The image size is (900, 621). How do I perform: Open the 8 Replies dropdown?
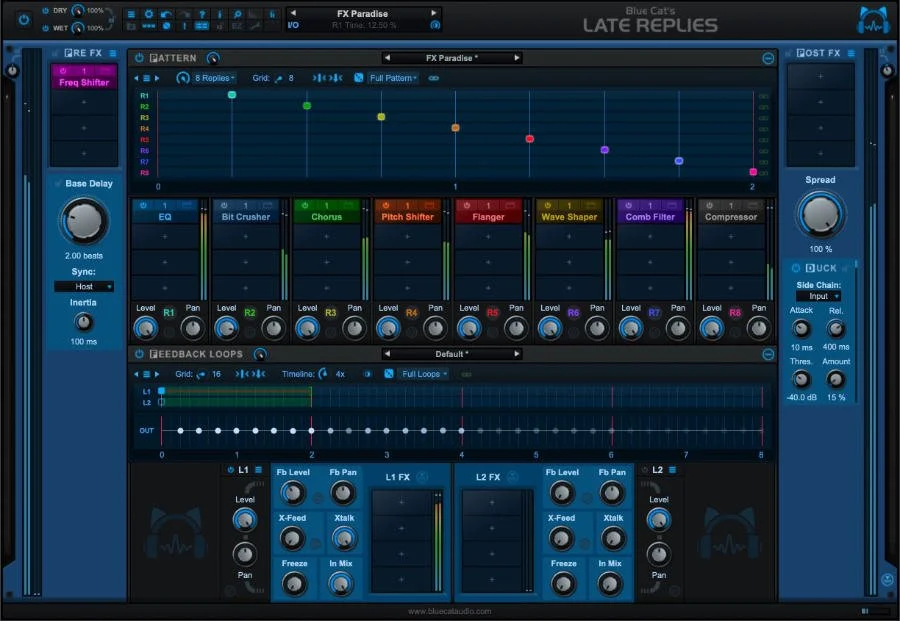(215, 78)
